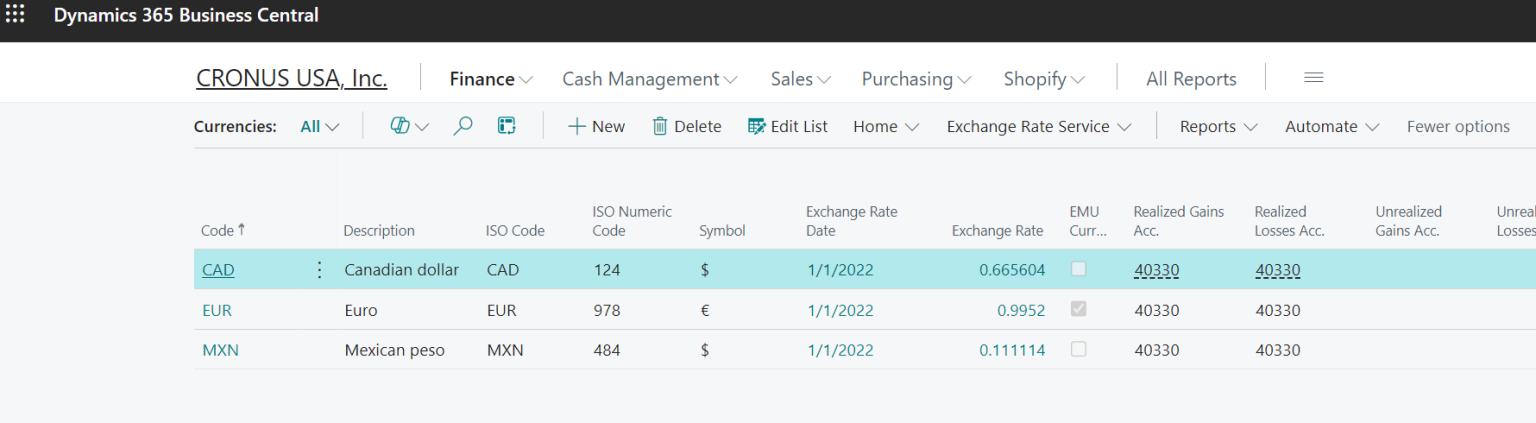1536x423 pixels.
Task: Click MXN exchange rate date 1/1/2022
Action: tap(840, 350)
